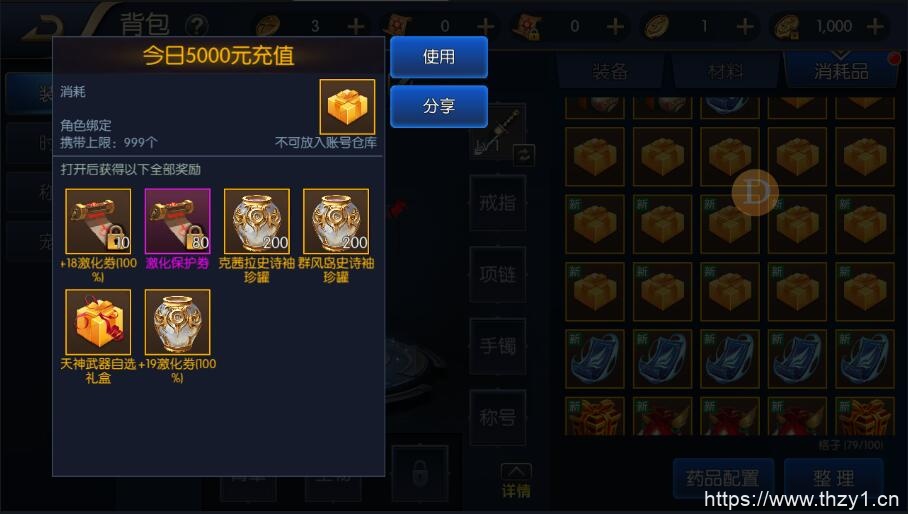Click the weapon swap refresh icon
The height and width of the screenshot is (514, 908).
tap(524, 155)
